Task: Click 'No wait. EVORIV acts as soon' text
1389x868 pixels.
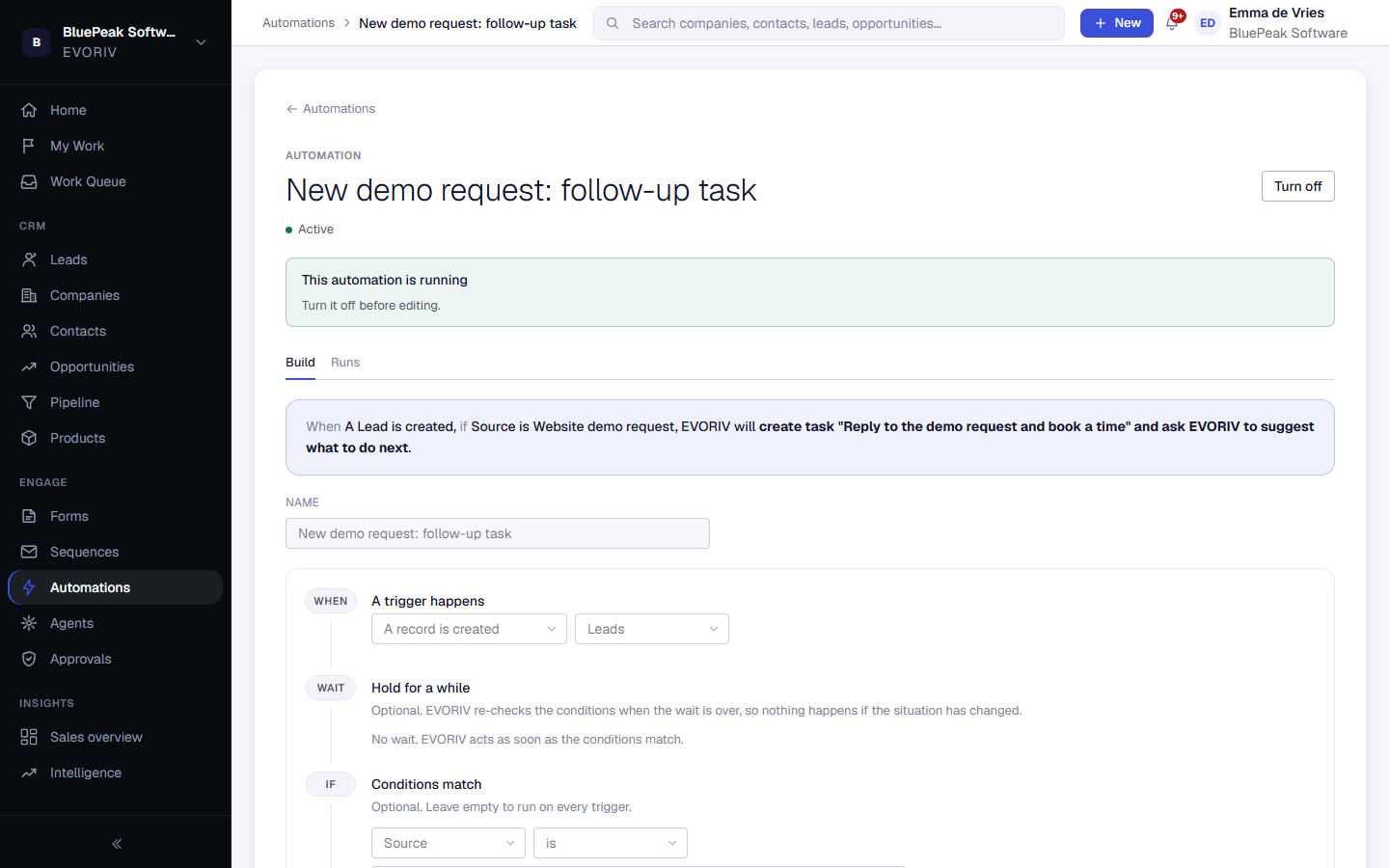Action: pos(528,740)
